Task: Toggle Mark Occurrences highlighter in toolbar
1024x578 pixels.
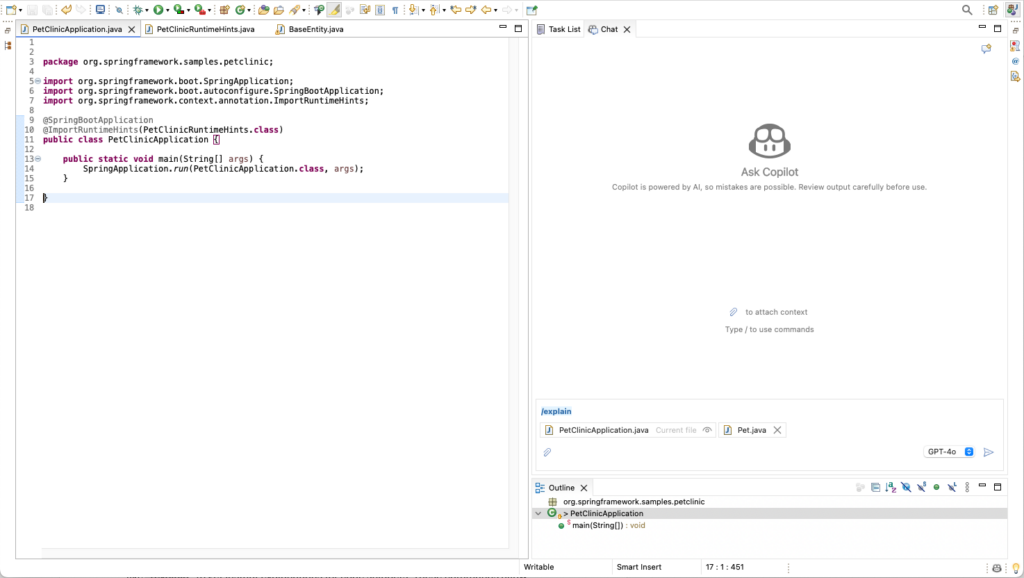Action: pyautogui.click(x=336, y=9)
